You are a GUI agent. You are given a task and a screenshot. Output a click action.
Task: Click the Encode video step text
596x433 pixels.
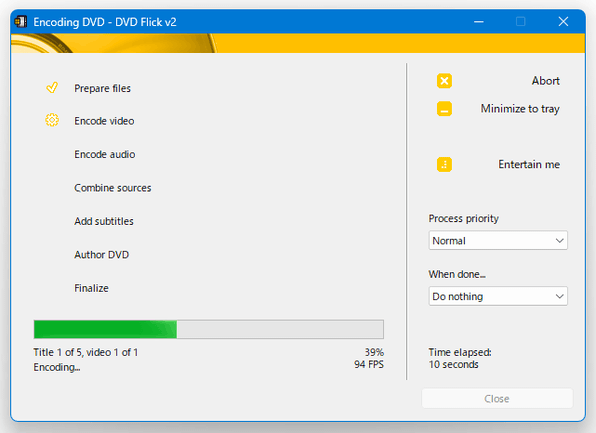[104, 121]
